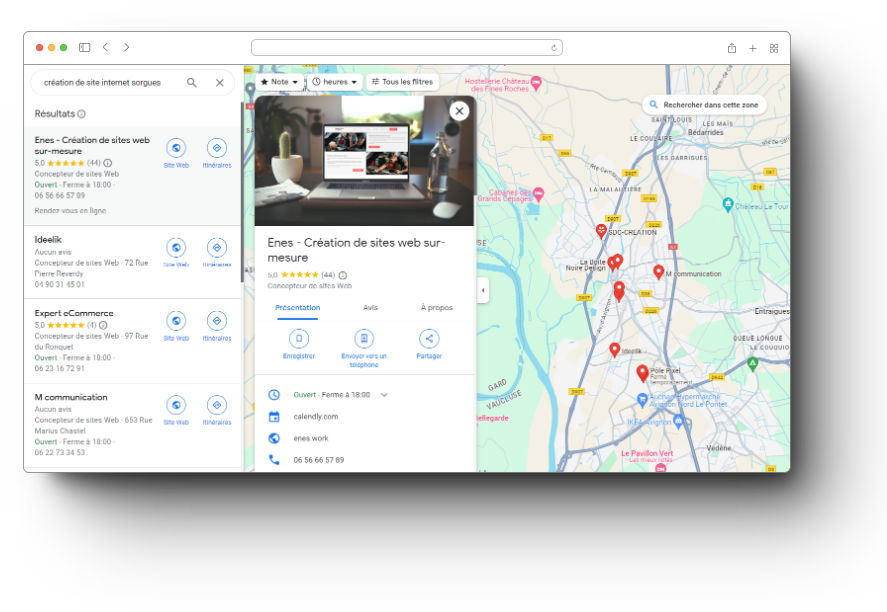Screen dimensions: 887x612
Task: Click the Ideelik map pin
Action: (615, 350)
